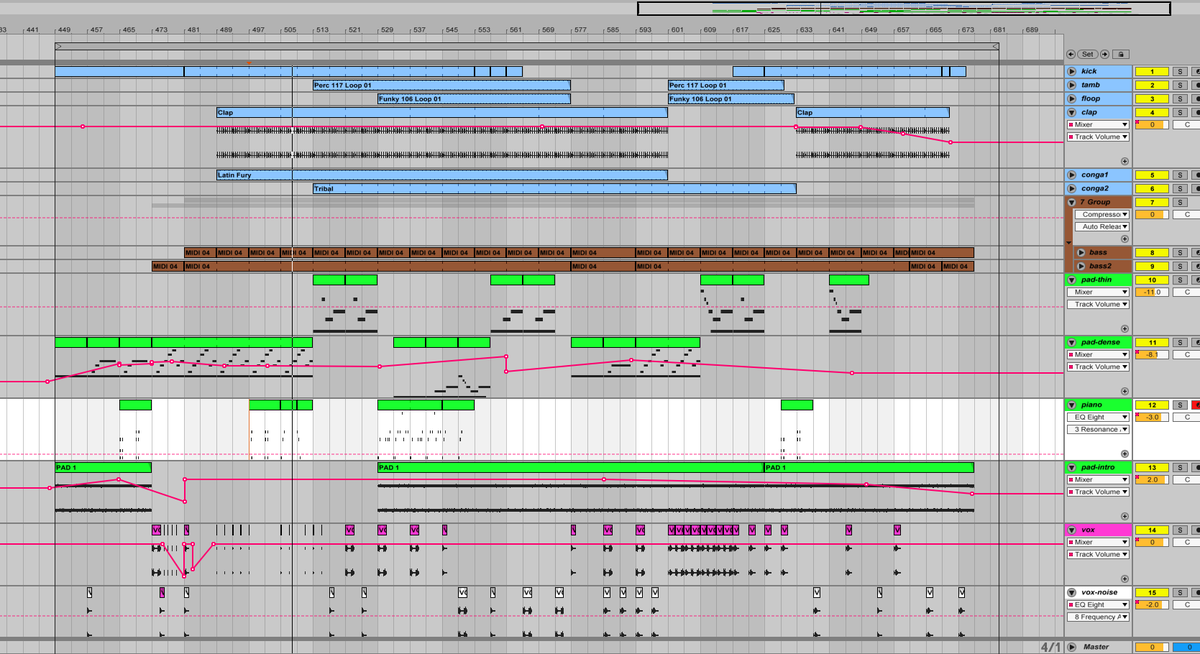The image size is (1200, 654).
Task: Click the Set locator button
Action: [x=1088, y=54]
